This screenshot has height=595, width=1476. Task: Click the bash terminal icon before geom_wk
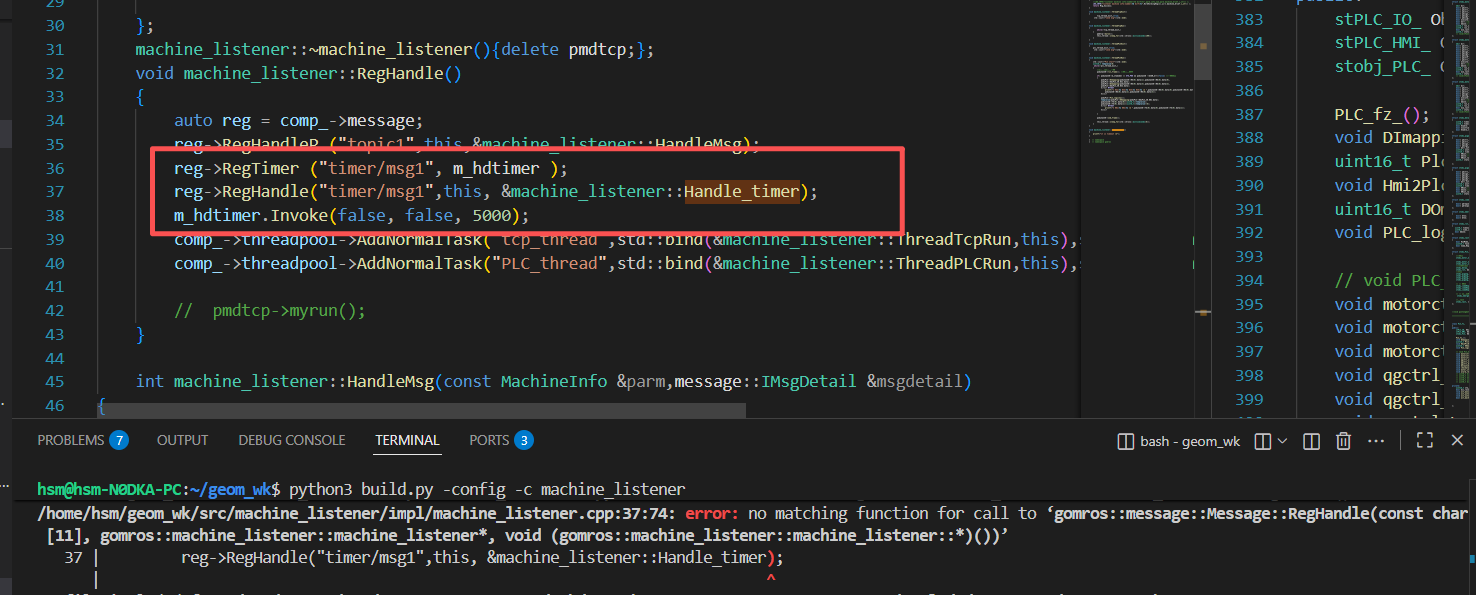click(x=1125, y=441)
